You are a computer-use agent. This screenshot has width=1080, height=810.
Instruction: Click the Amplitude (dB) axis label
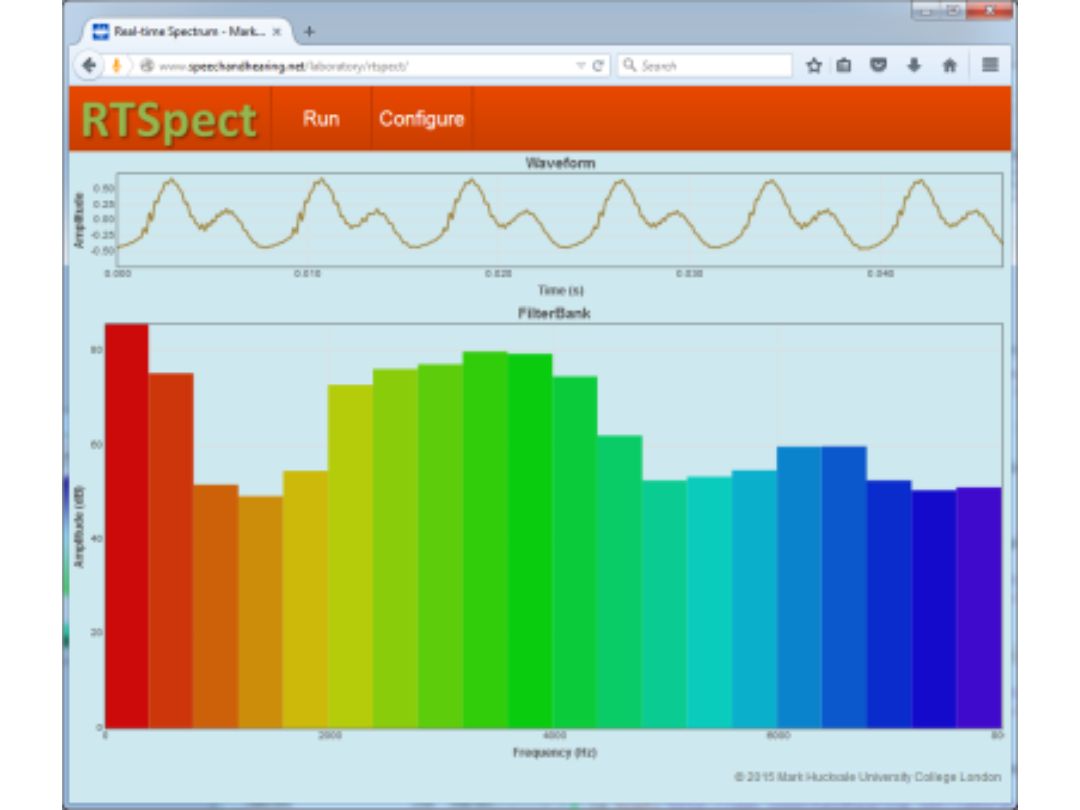tap(79, 527)
